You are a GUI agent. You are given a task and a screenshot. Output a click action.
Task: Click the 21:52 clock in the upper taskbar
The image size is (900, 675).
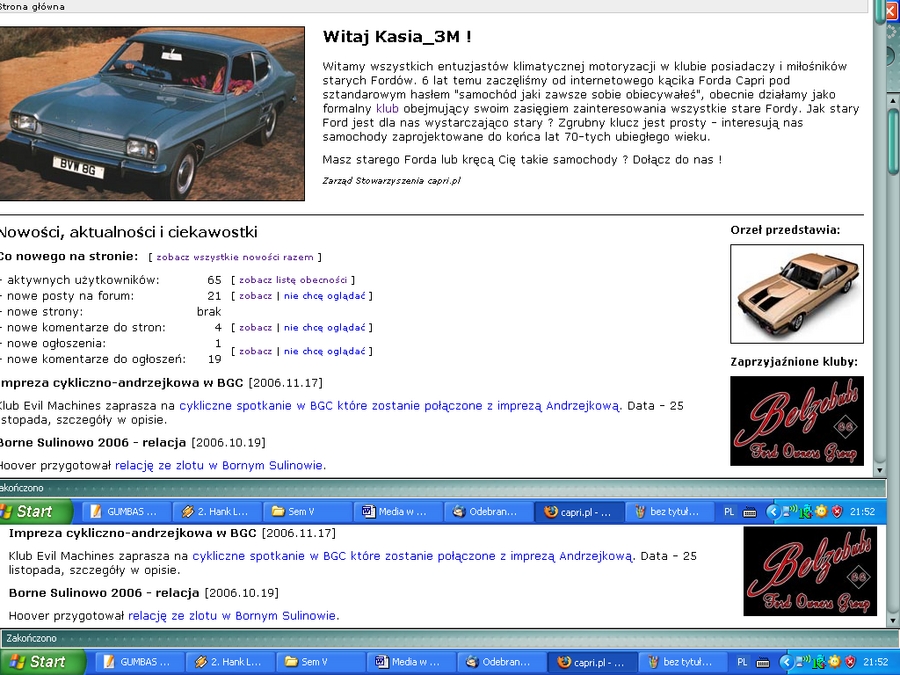(862, 511)
